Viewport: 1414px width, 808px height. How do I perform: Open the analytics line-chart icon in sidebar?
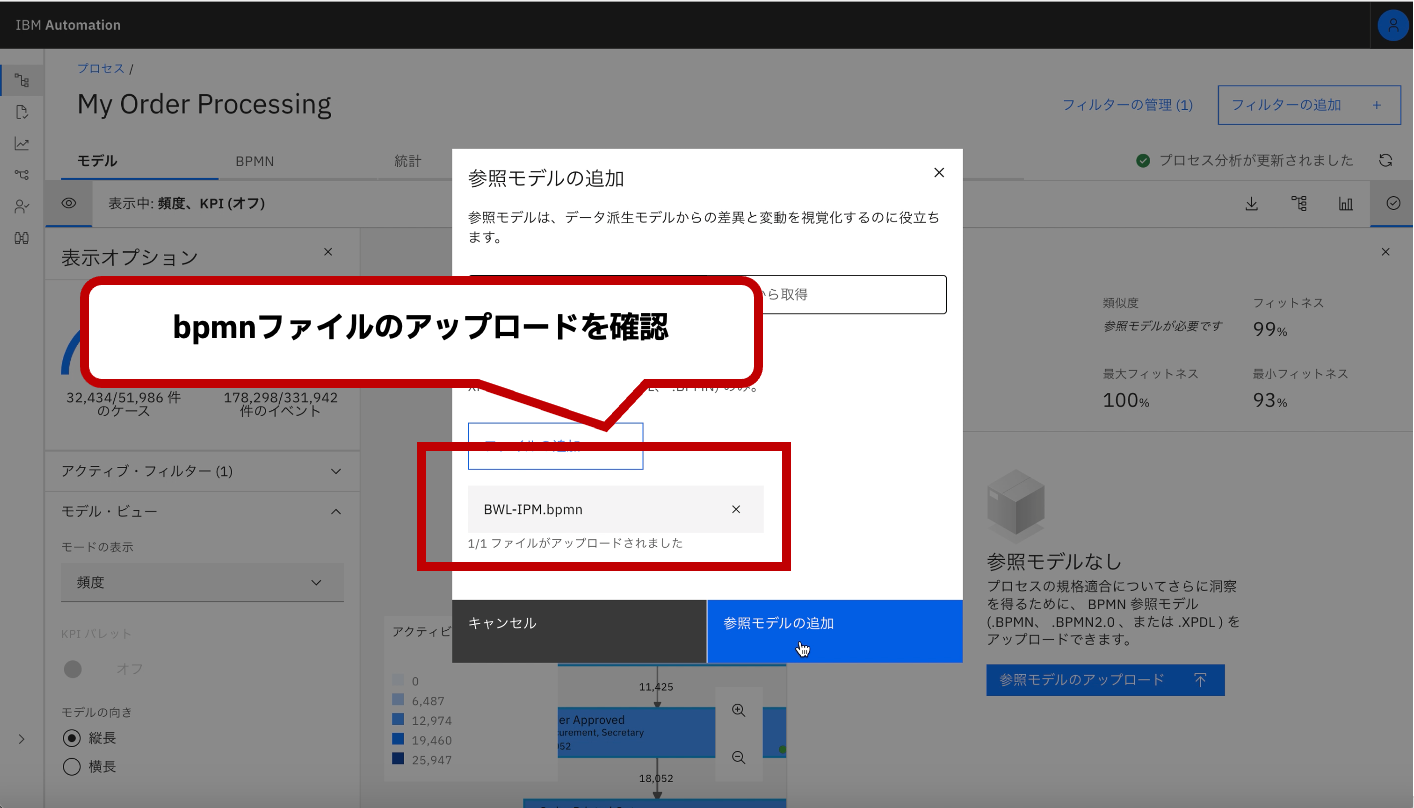(x=21, y=143)
